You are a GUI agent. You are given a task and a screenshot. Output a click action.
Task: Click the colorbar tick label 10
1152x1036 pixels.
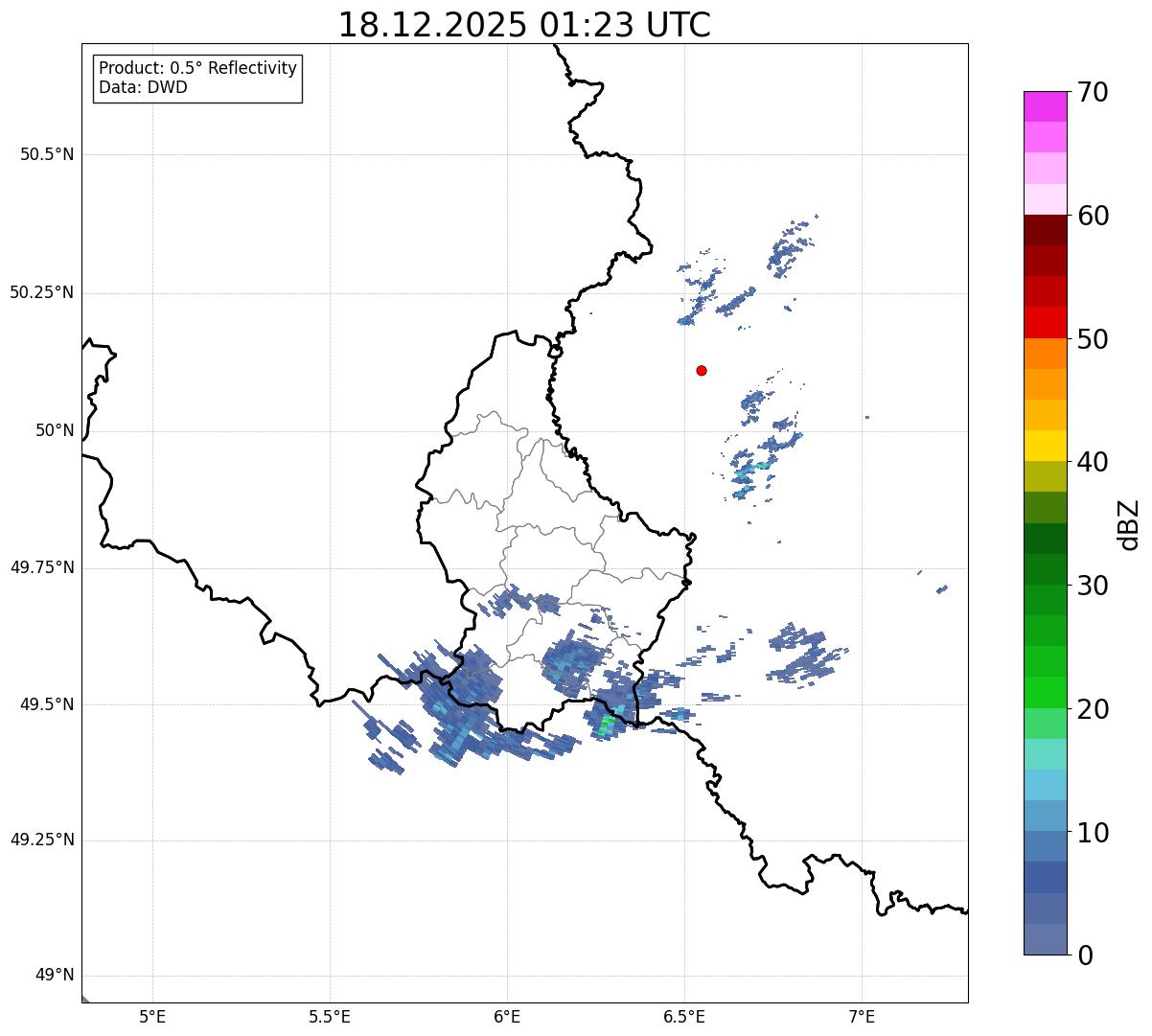[1093, 833]
